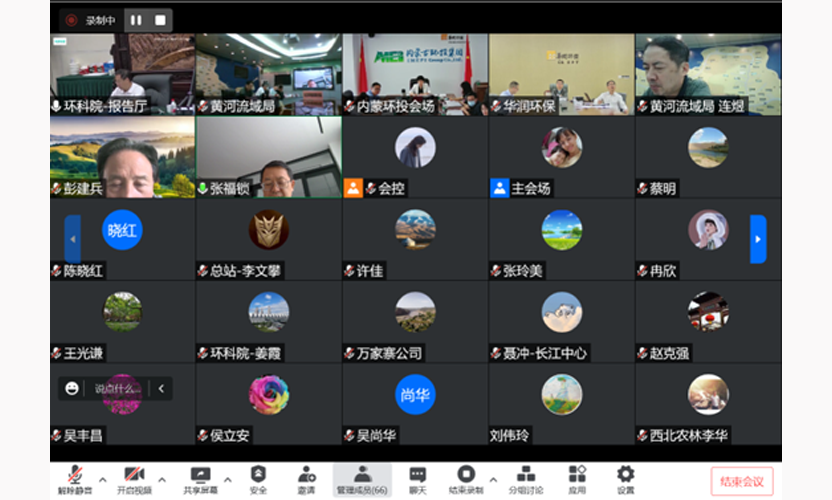
Task: Open Settings (设置) gear icon
Action: [625, 476]
